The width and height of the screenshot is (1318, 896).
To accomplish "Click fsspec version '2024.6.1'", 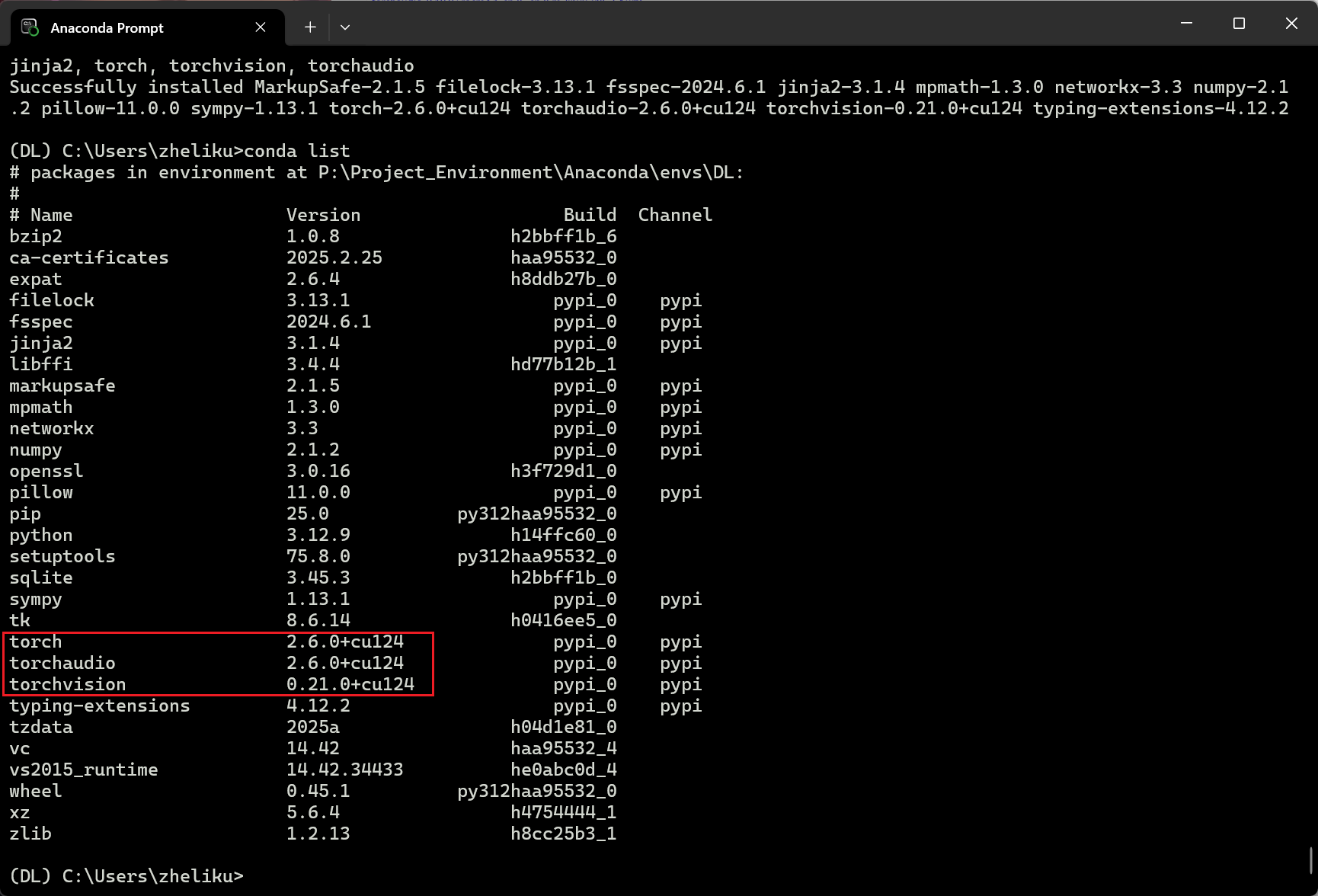I will [329, 322].
